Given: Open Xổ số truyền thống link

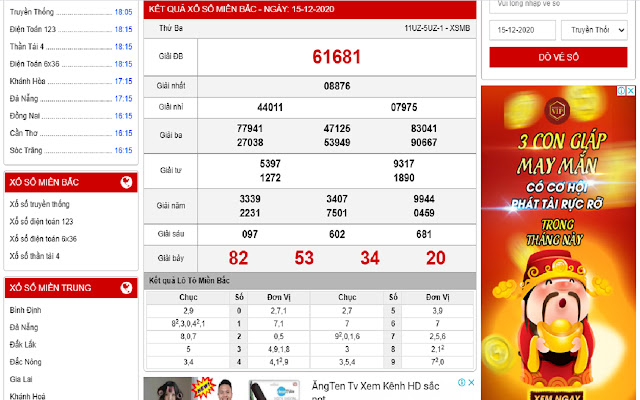Looking at the screenshot, I should coord(40,204).
